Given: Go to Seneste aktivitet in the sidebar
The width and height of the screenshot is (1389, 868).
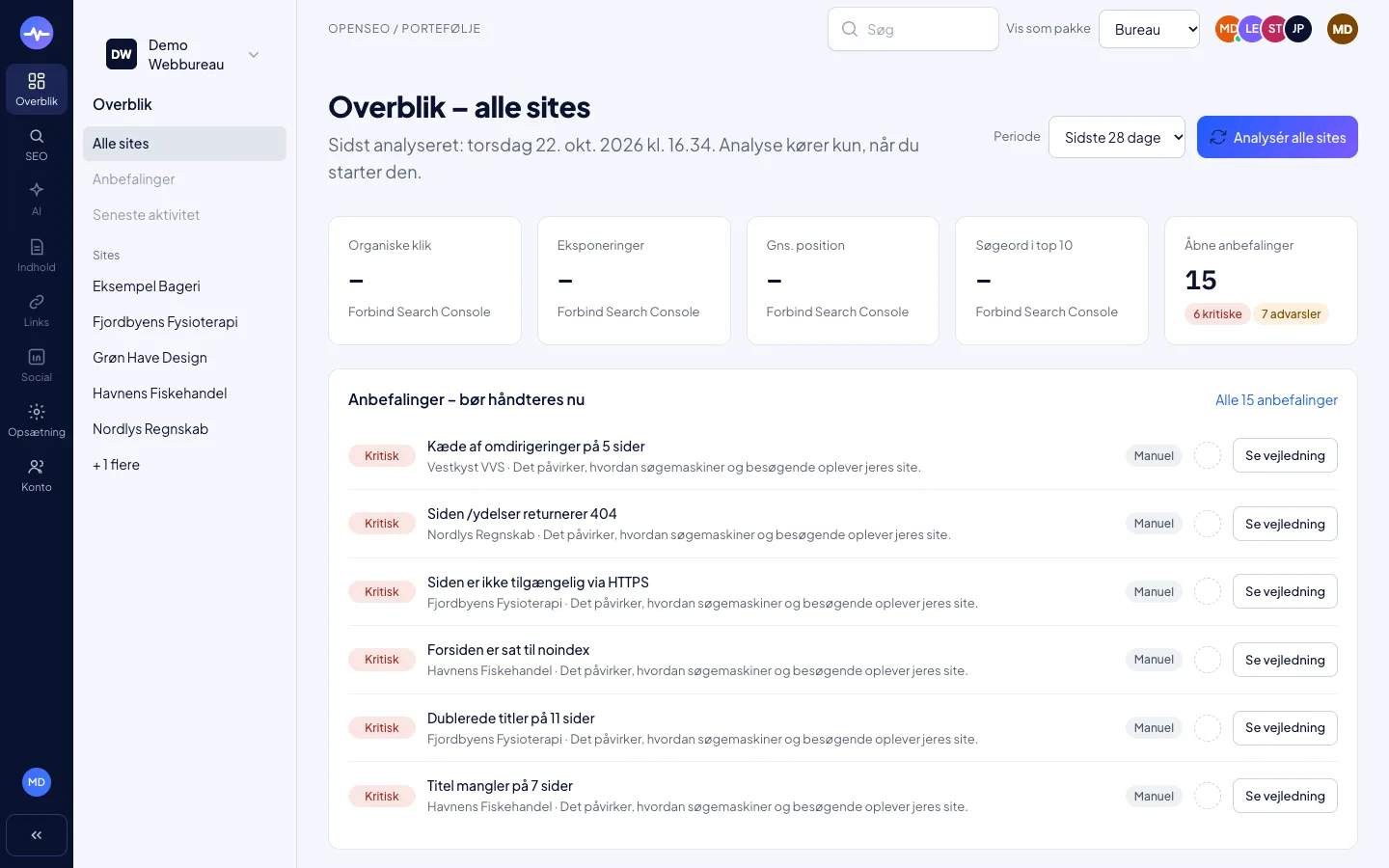Looking at the screenshot, I should click(x=184, y=215).
